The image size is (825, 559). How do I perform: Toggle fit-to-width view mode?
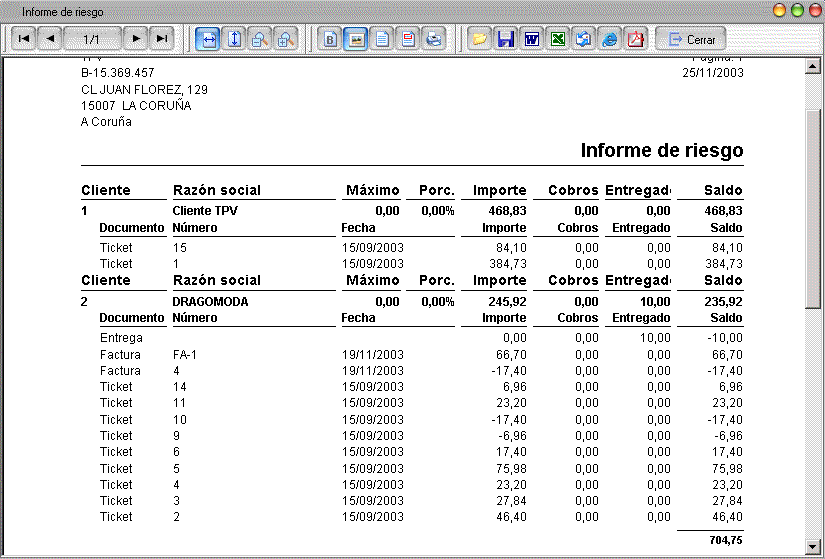[x=208, y=39]
